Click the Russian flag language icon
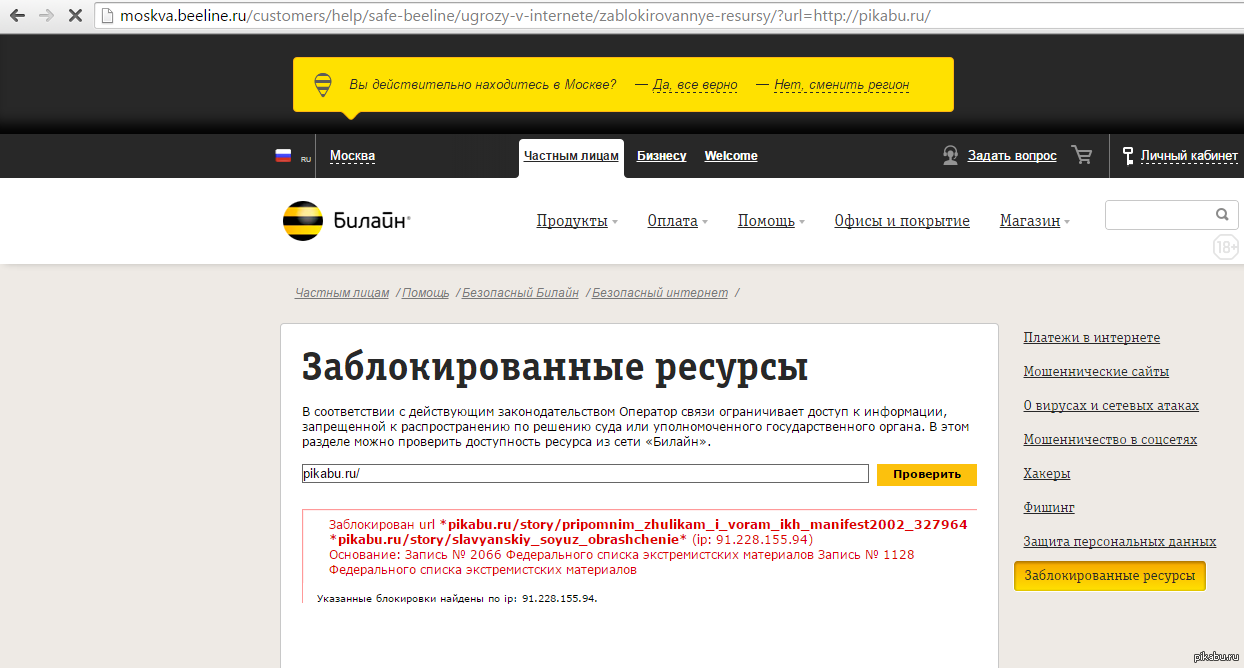 (283, 155)
